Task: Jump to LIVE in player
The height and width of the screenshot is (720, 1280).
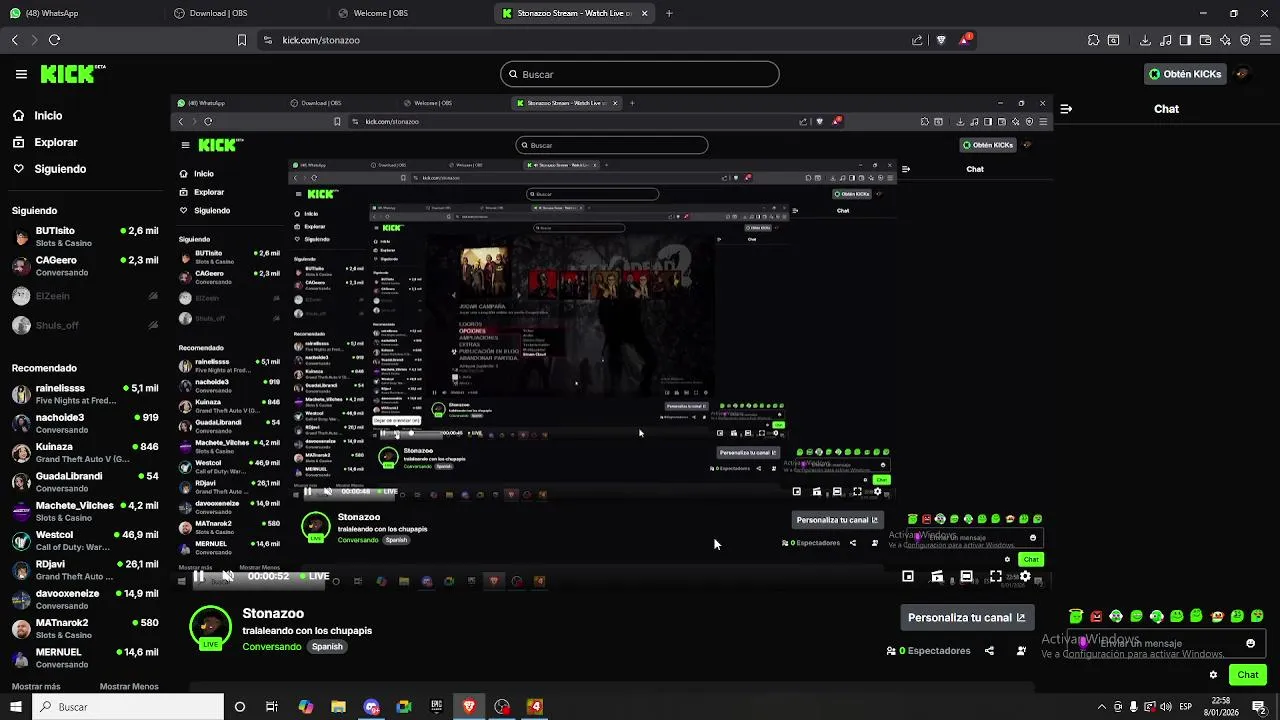Action: tap(313, 576)
